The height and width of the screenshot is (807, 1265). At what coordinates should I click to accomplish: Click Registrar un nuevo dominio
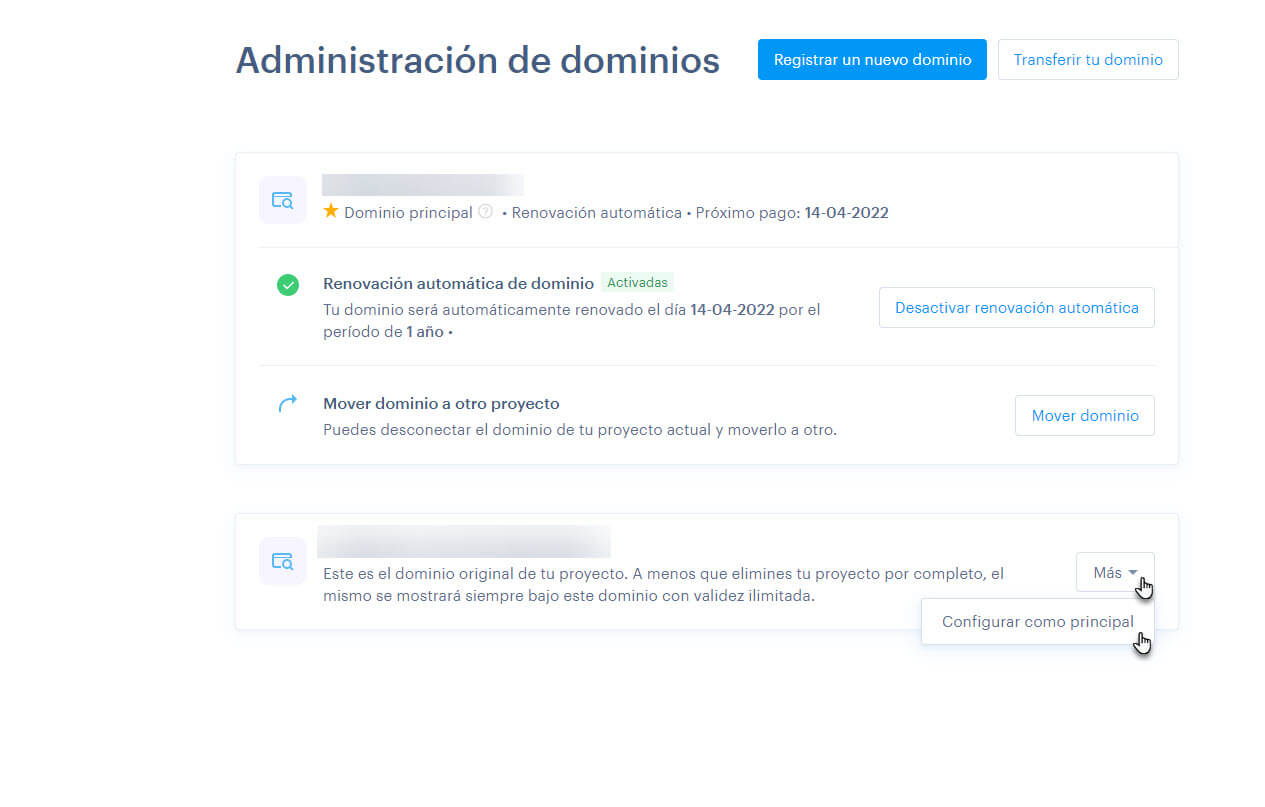click(x=871, y=59)
